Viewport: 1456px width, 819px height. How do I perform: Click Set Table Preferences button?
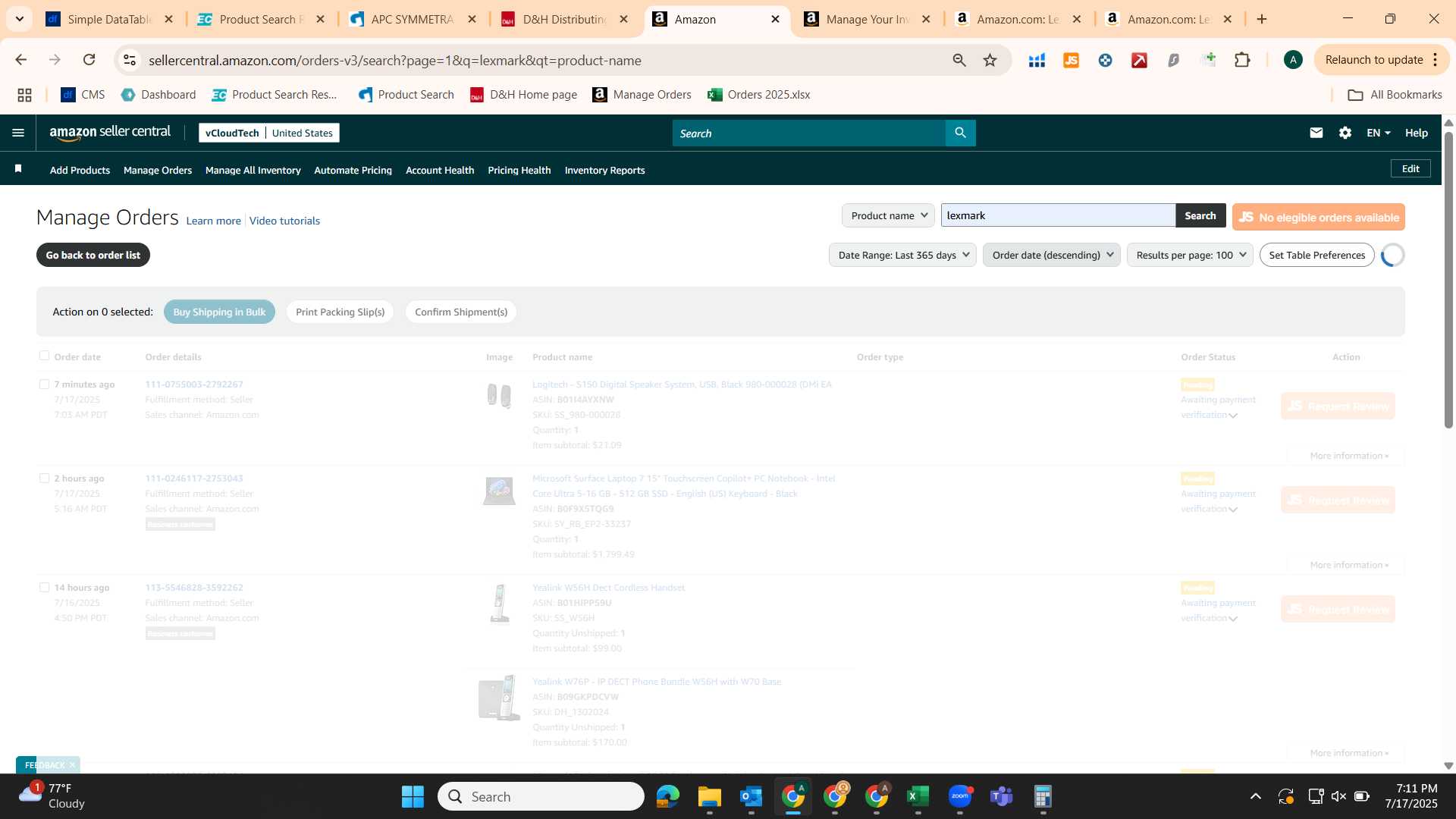tap(1316, 255)
